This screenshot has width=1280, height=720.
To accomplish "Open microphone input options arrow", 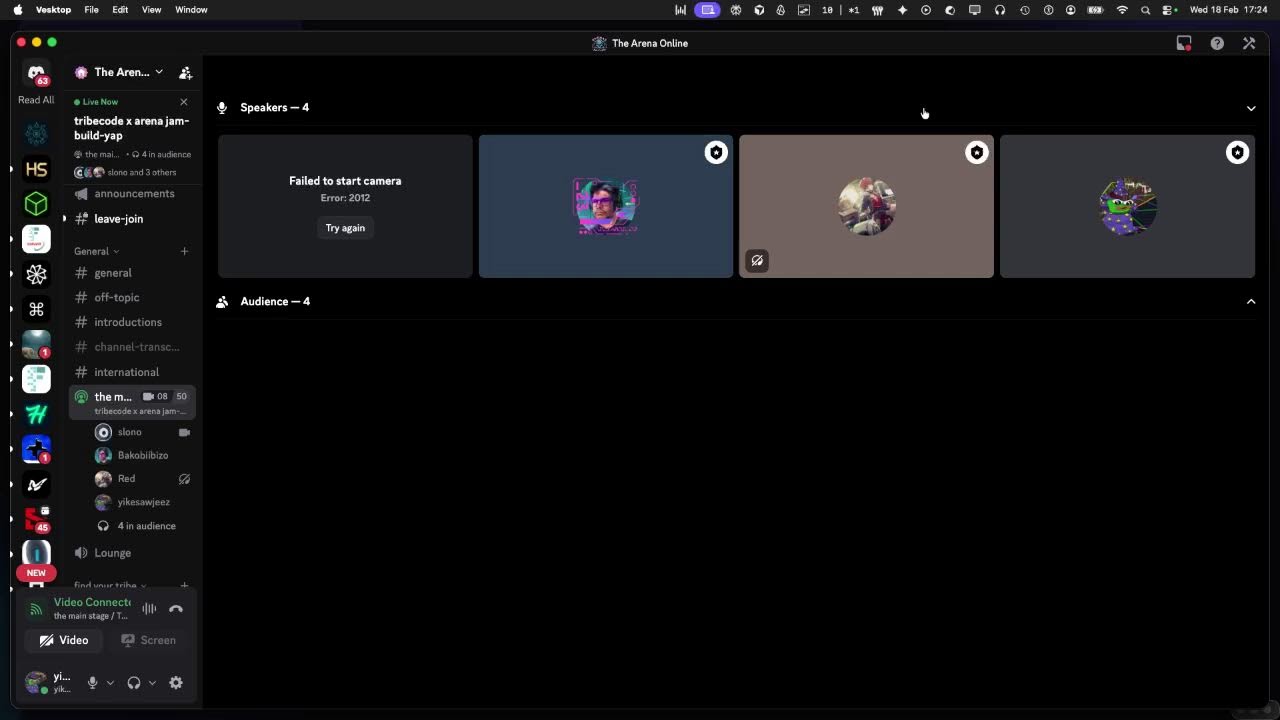I will [x=110, y=683].
